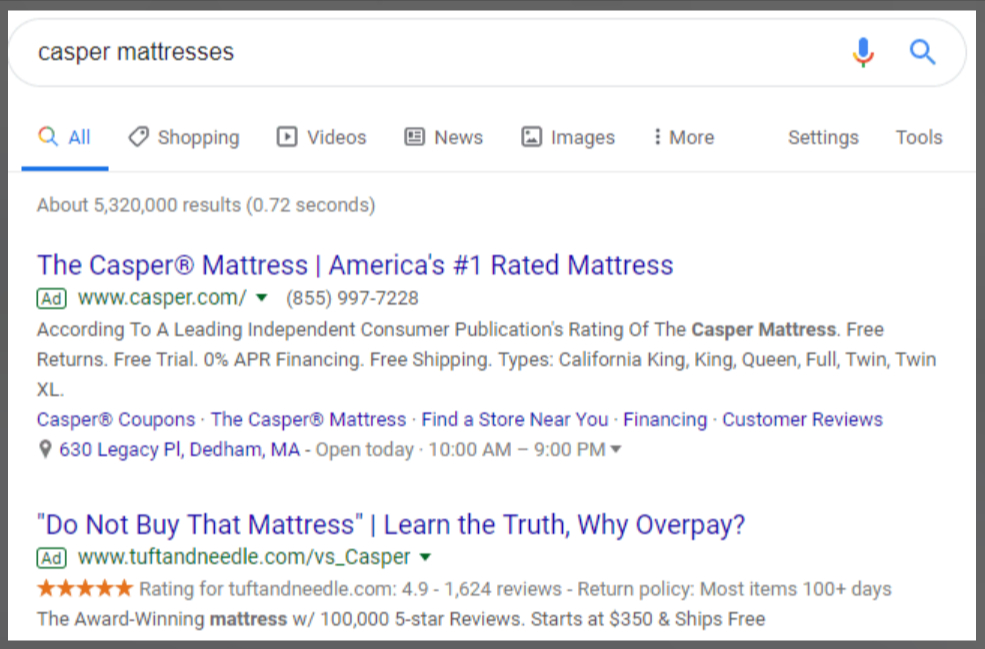Viewport: 985px width, 649px height.
Task: Open the Tools option
Action: pos(918,138)
